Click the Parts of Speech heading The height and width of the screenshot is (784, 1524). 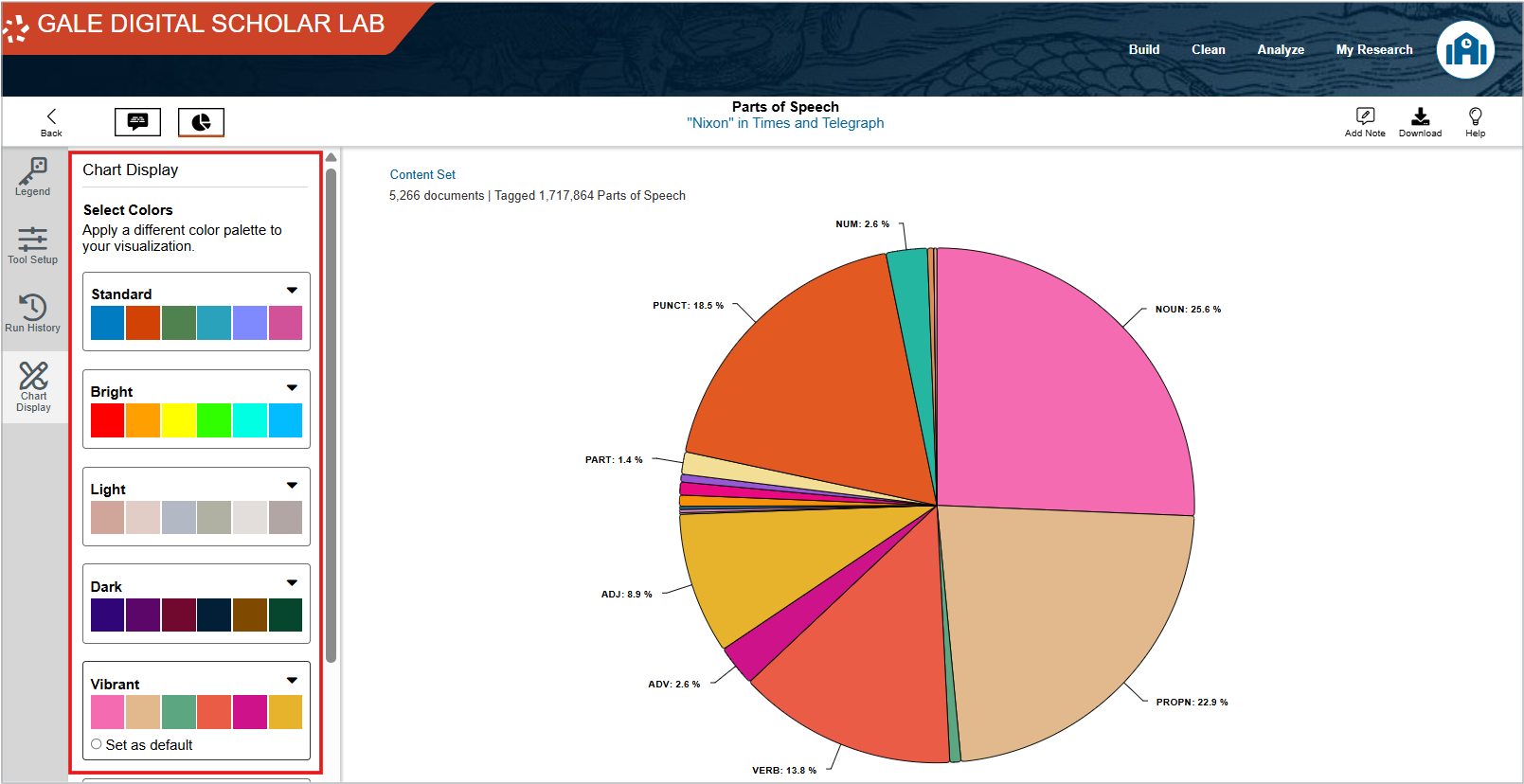point(785,107)
